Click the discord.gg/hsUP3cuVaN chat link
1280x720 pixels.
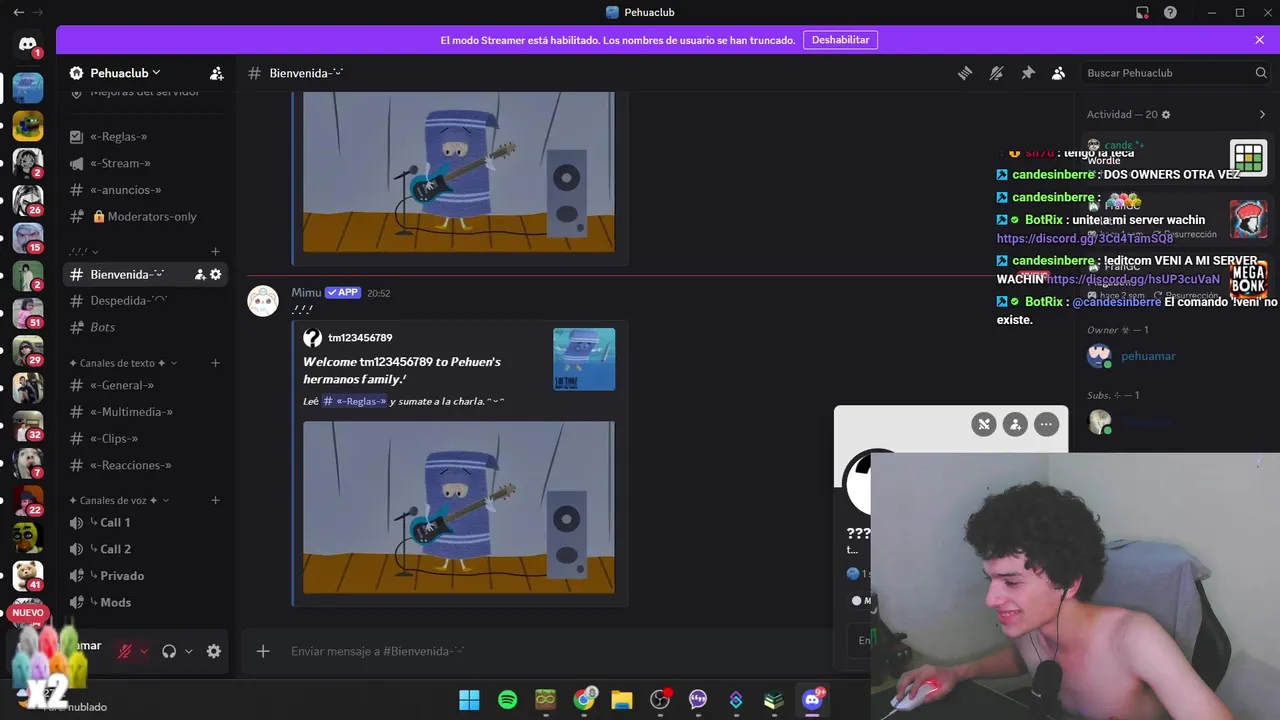pyautogui.click(x=1134, y=279)
